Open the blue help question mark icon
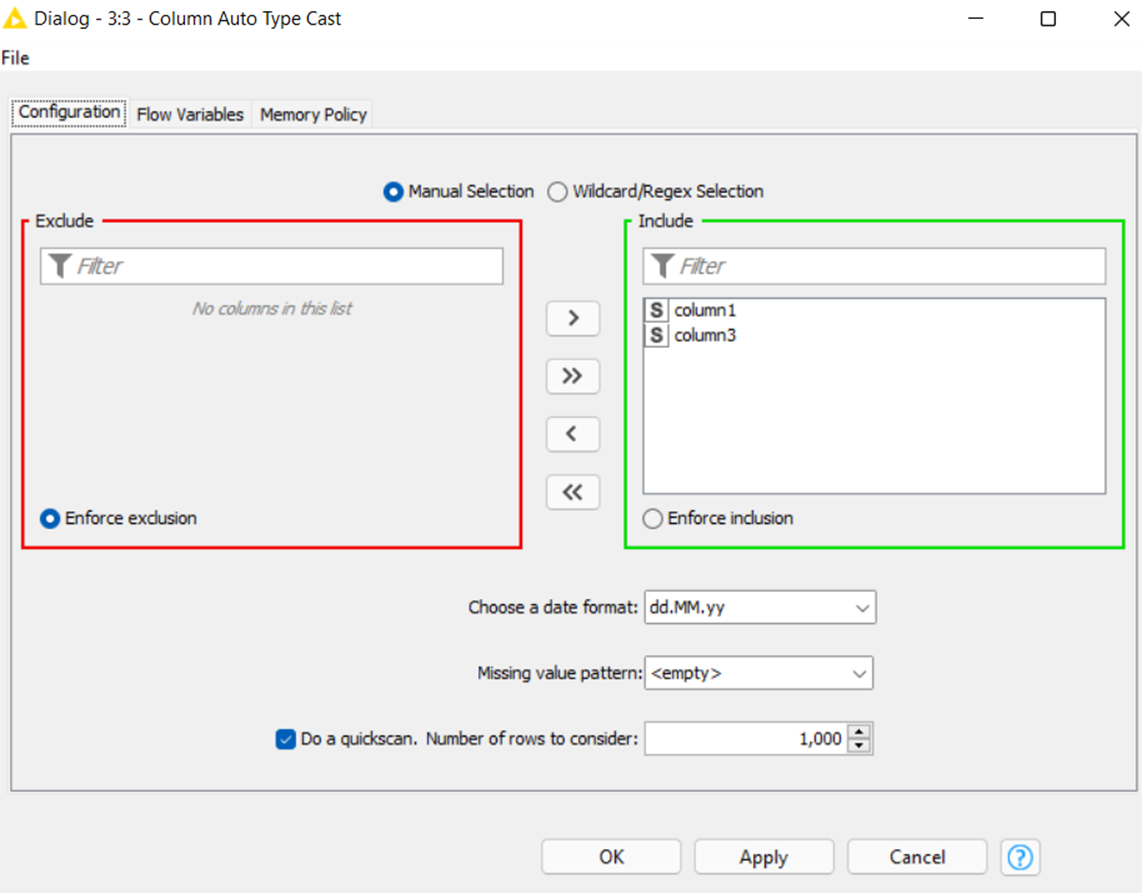The height and width of the screenshot is (893, 1142). point(1019,856)
